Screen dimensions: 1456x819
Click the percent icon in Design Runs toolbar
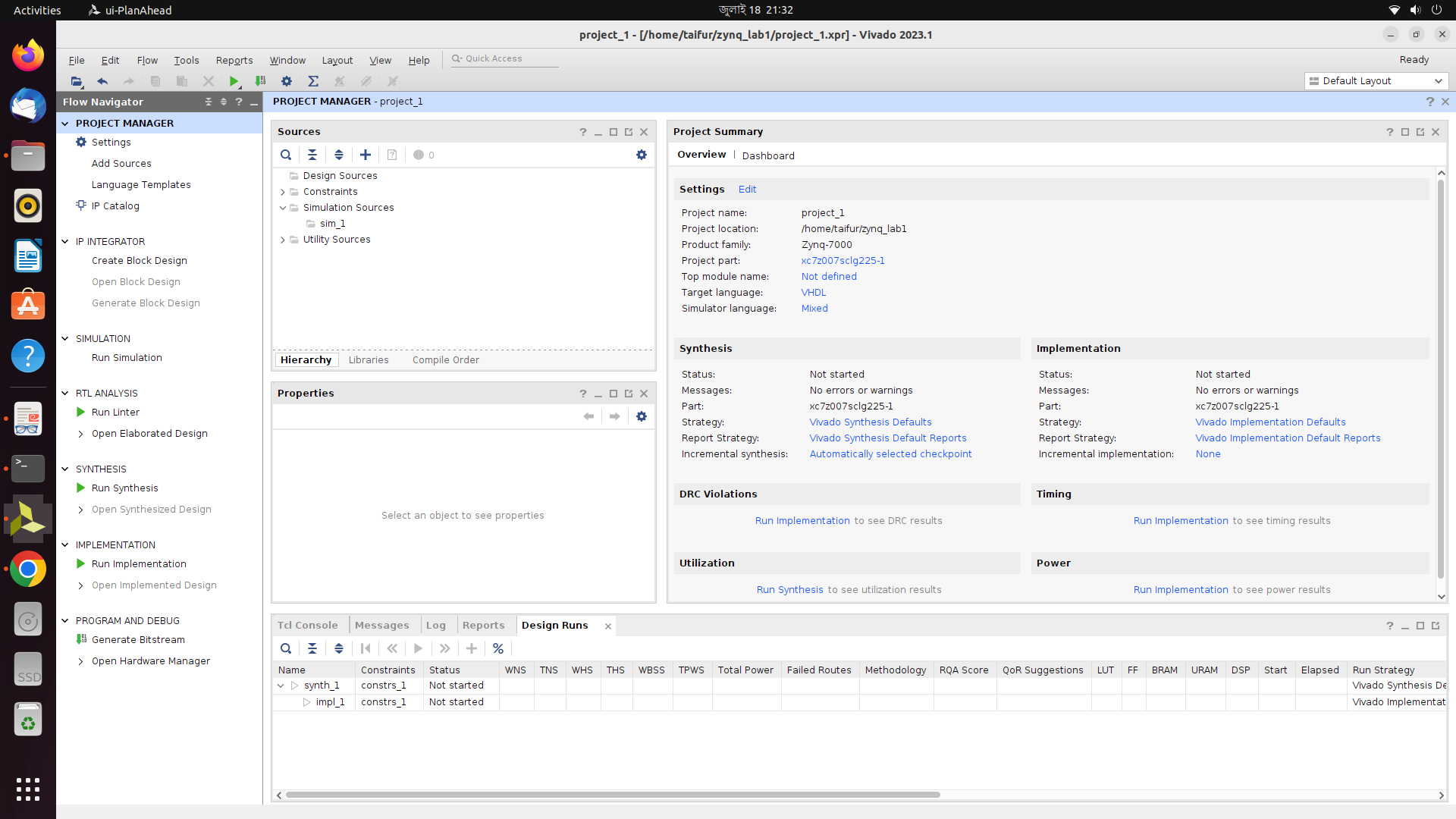498,648
